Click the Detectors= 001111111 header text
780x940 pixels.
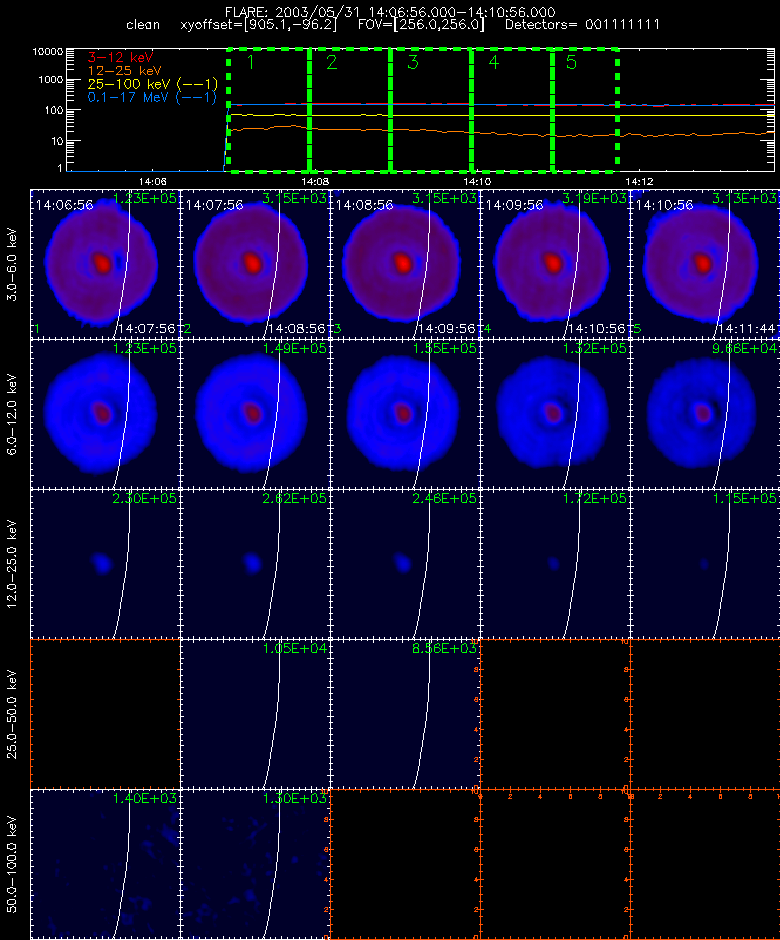point(582,25)
